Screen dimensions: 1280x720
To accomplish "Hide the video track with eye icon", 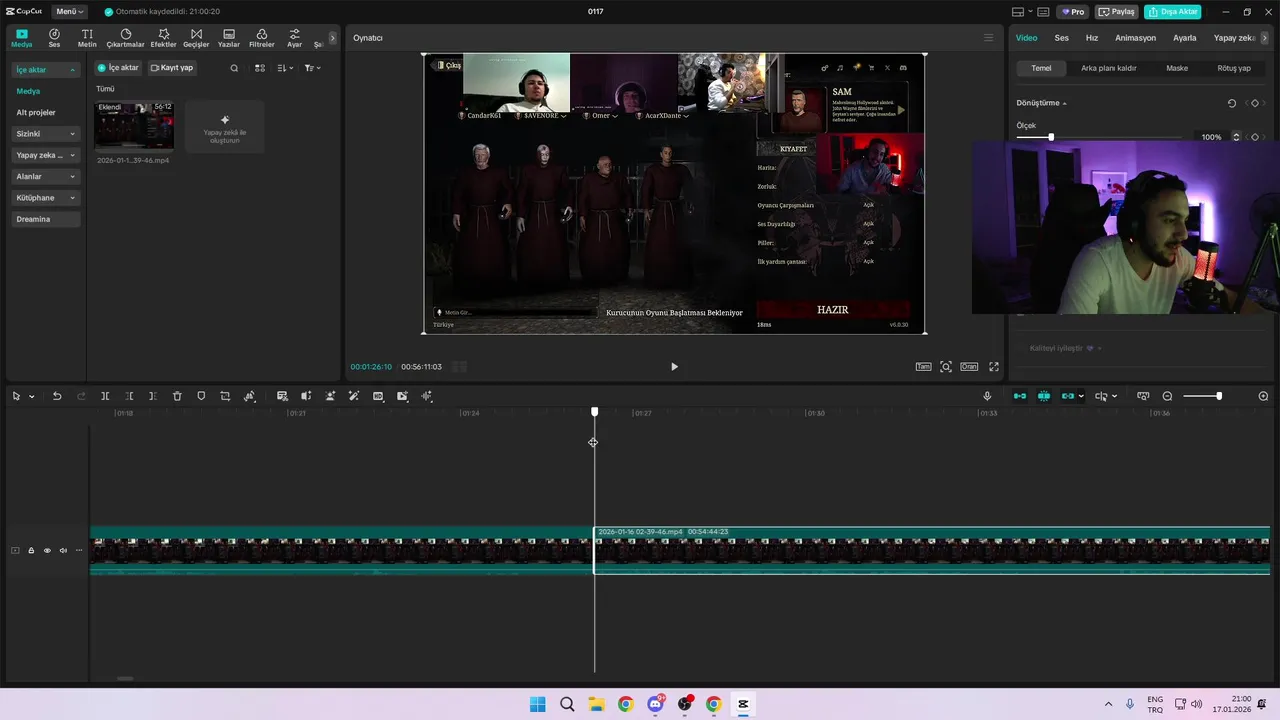I will click(x=47, y=550).
